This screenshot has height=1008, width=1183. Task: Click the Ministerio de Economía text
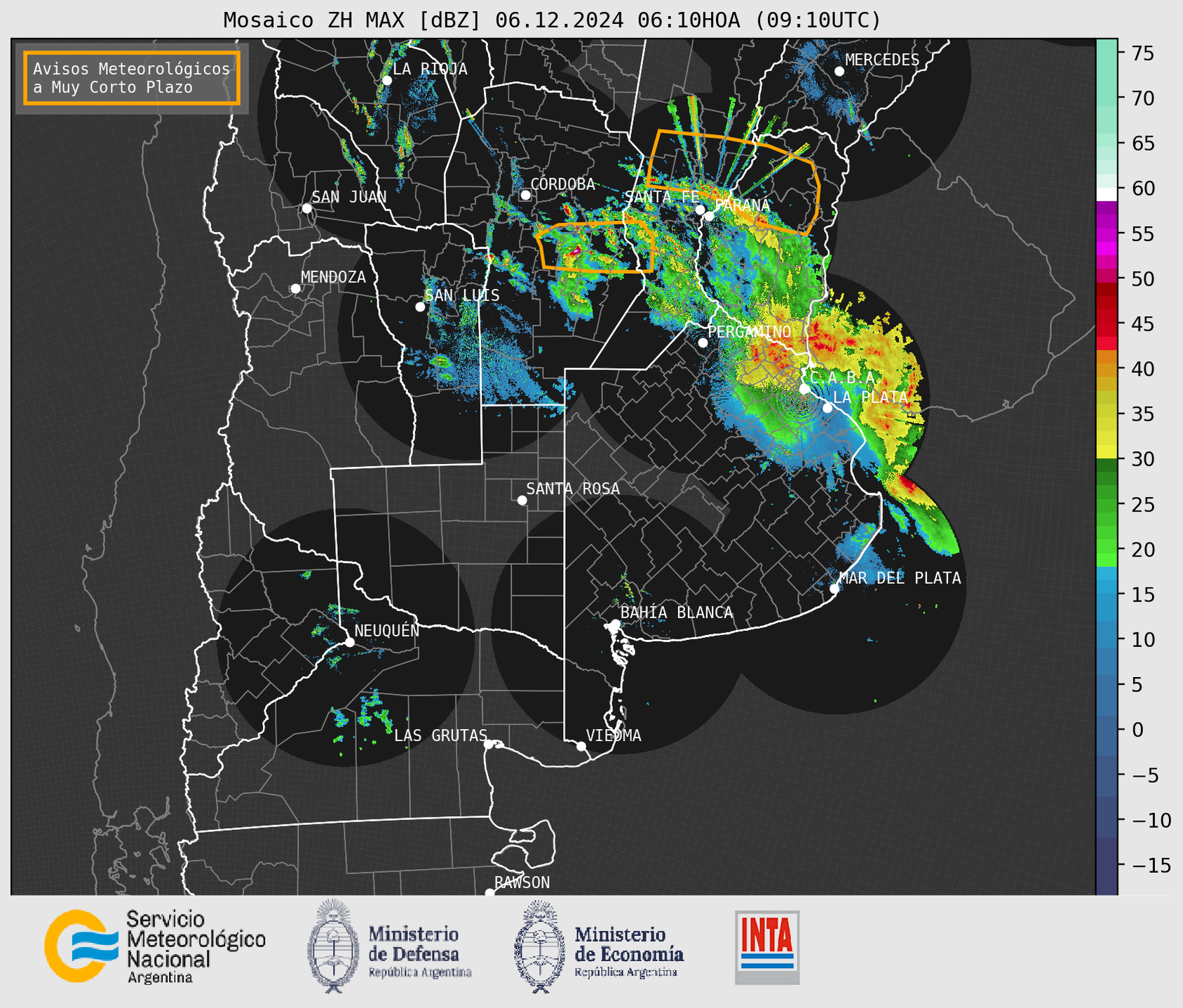point(628,951)
